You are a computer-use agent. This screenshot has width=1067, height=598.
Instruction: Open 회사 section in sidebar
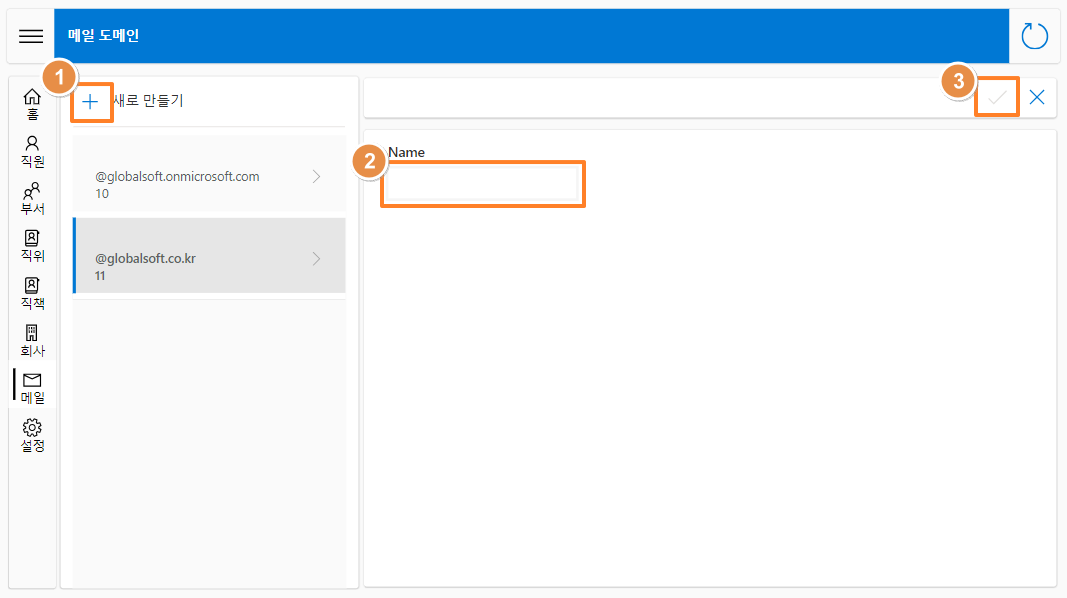coord(32,341)
